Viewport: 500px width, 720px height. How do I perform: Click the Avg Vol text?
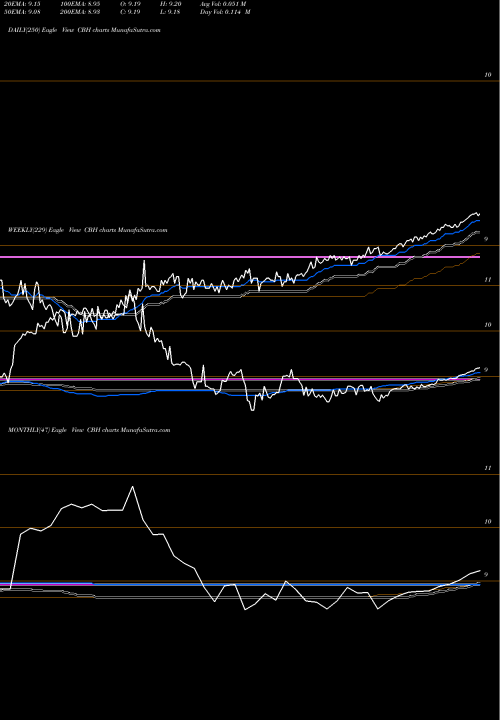(223, 3)
